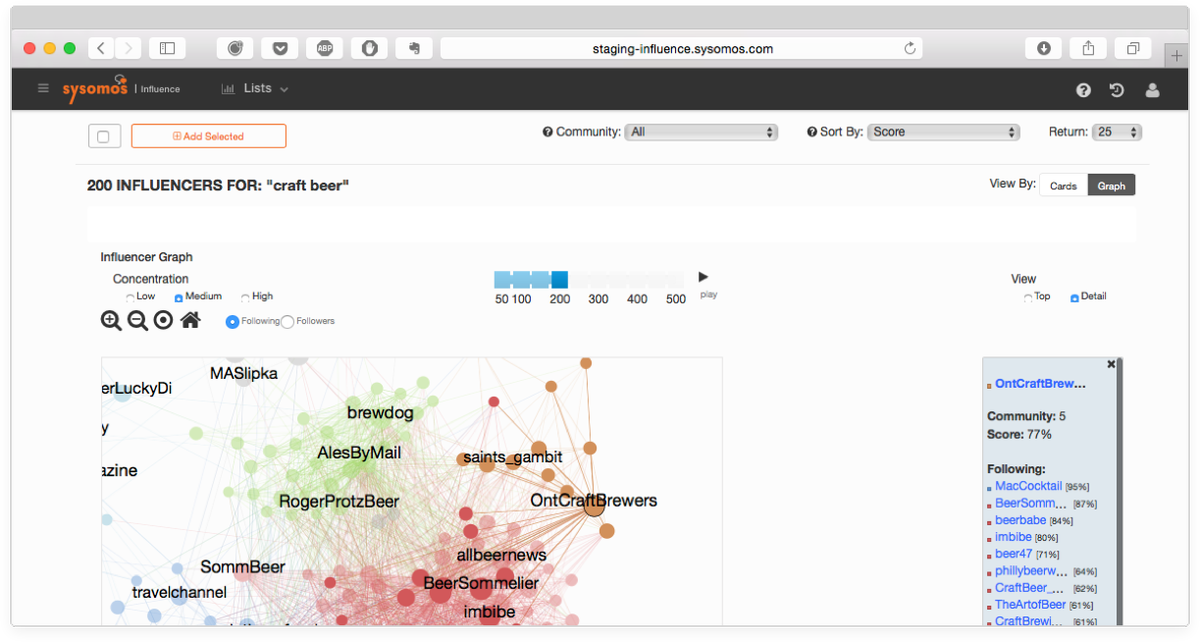Select the OntCraftBrewers graph node

[594, 506]
